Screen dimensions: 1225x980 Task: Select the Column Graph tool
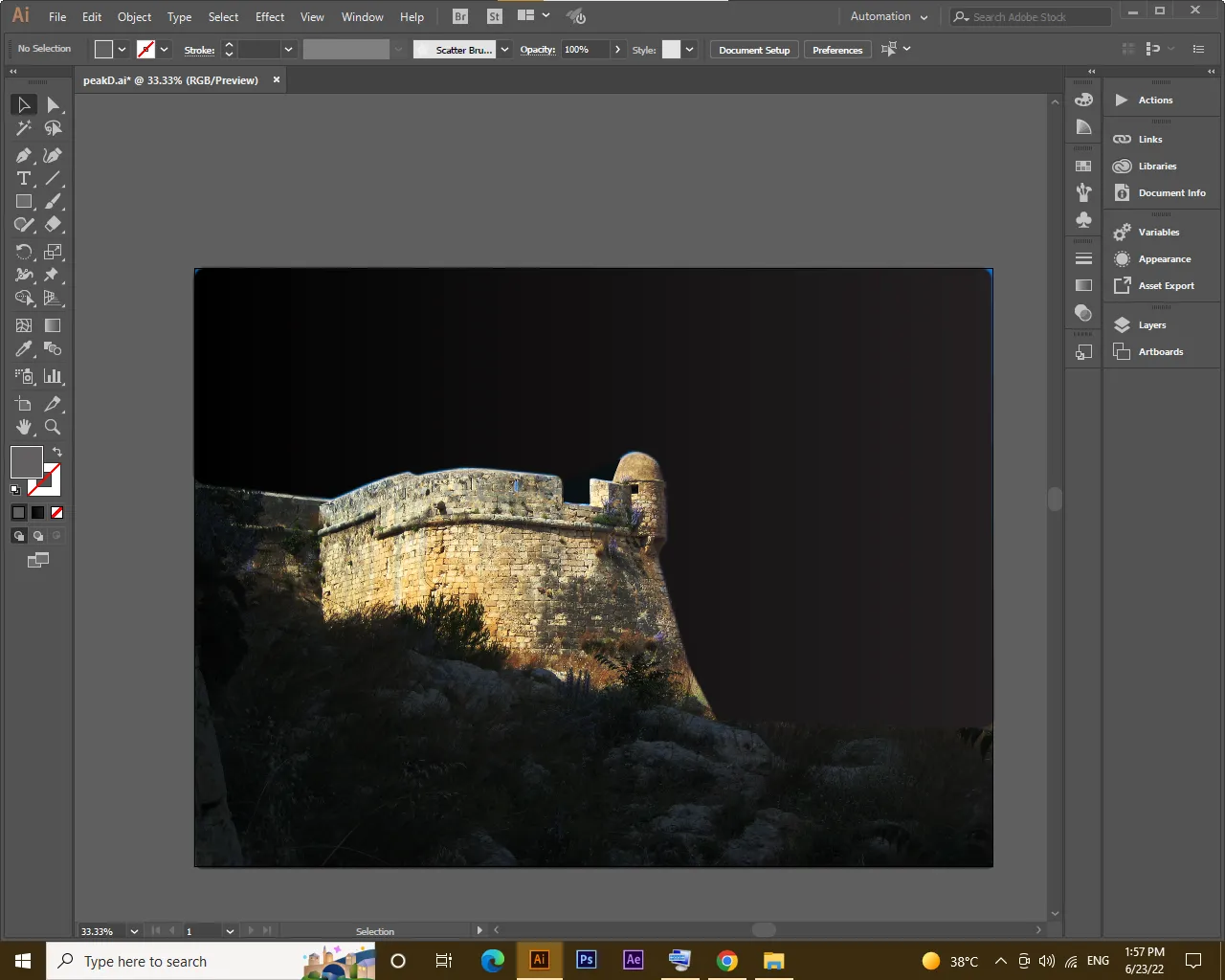point(54,376)
